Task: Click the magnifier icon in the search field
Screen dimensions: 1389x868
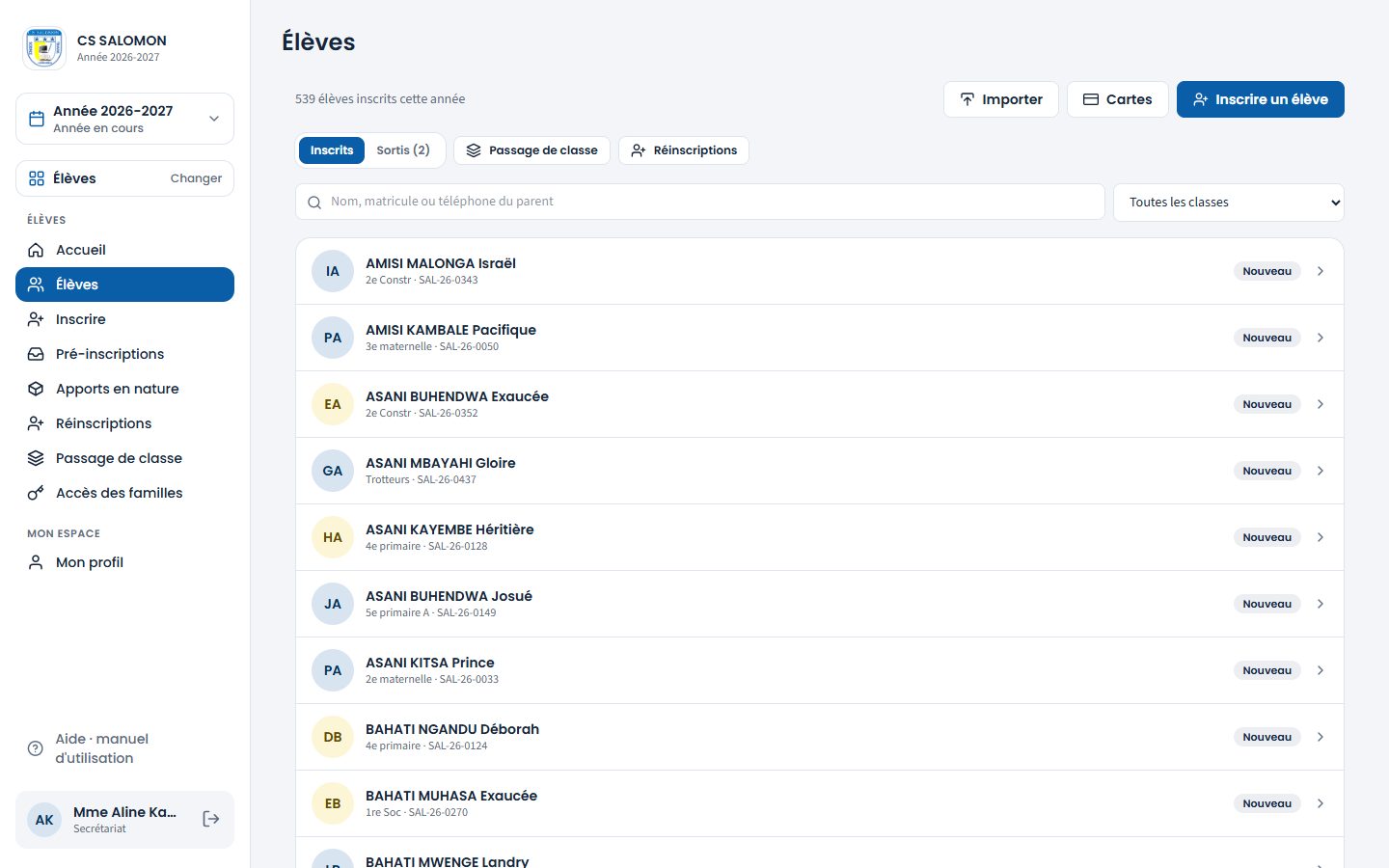Action: click(x=314, y=203)
